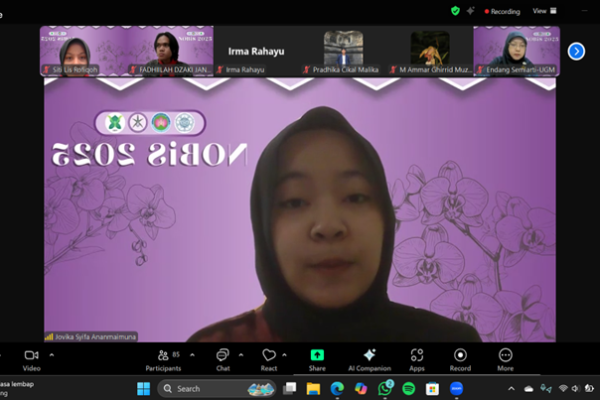Screen dimensions: 600x400
Task: Launch Microsoft Edge from the taskbar
Action: click(337, 389)
